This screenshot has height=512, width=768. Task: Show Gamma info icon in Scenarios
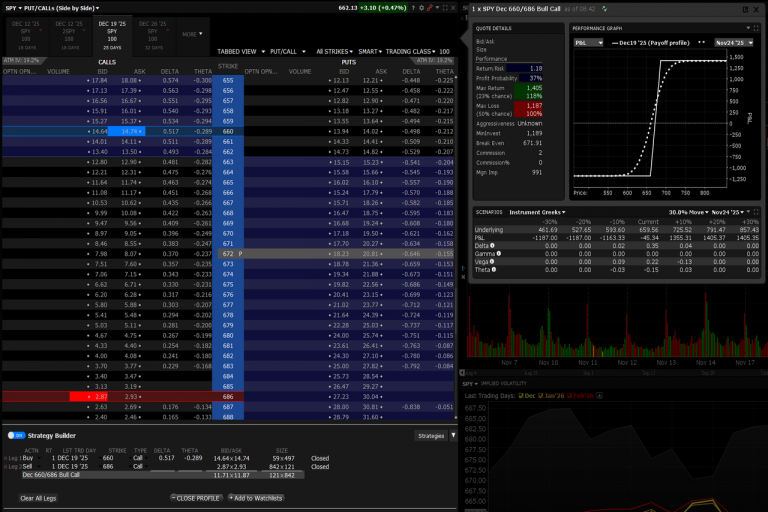(499, 254)
